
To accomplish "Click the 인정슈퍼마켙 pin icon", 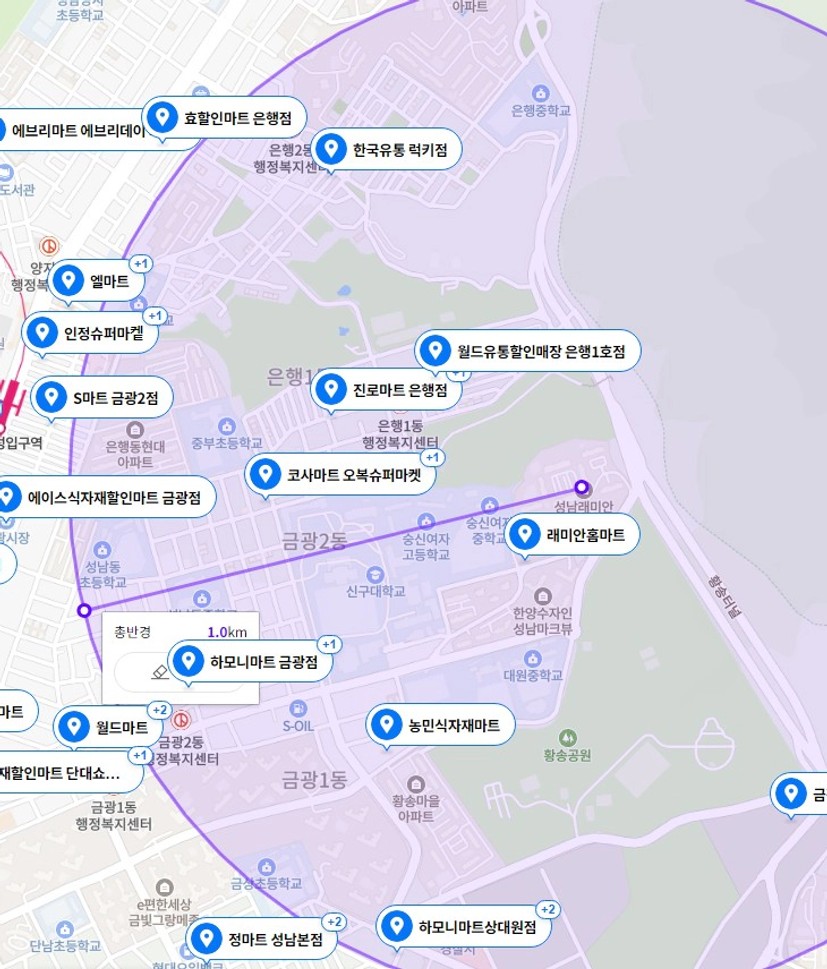I will point(42,332).
